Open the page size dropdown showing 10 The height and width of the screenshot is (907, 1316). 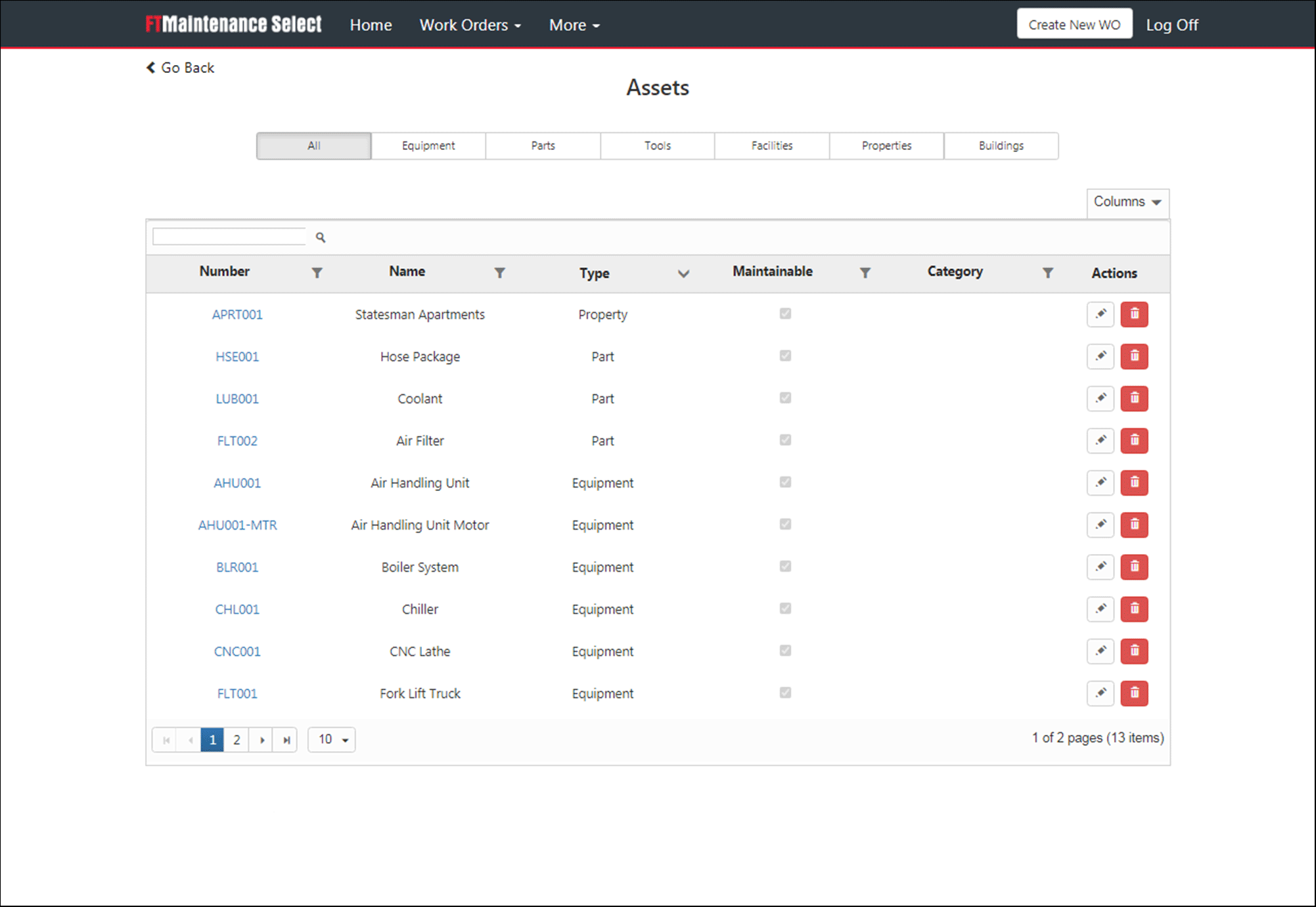pyautogui.click(x=332, y=740)
